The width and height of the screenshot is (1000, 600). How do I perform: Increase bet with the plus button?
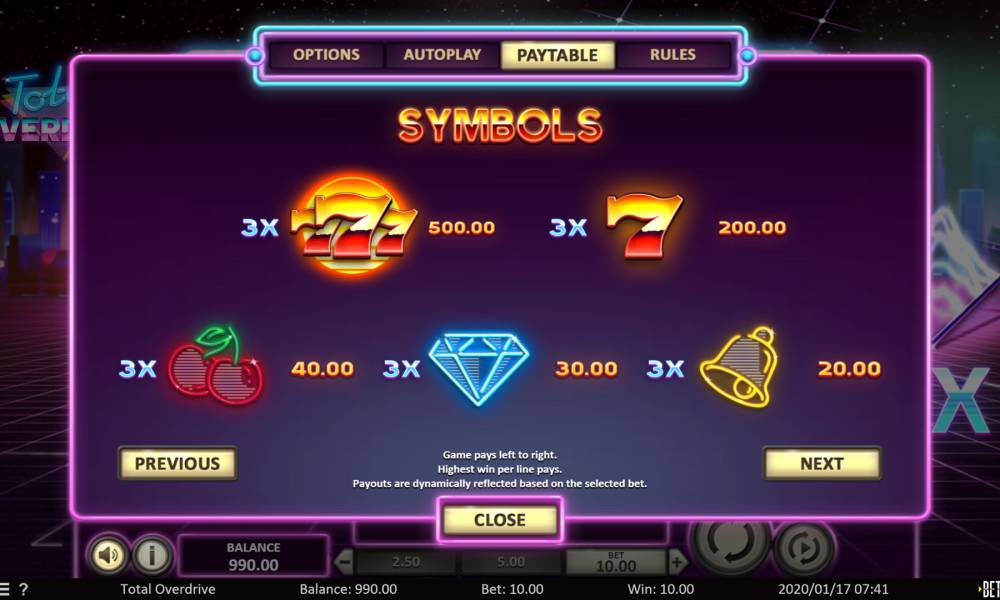pyautogui.click(x=677, y=562)
